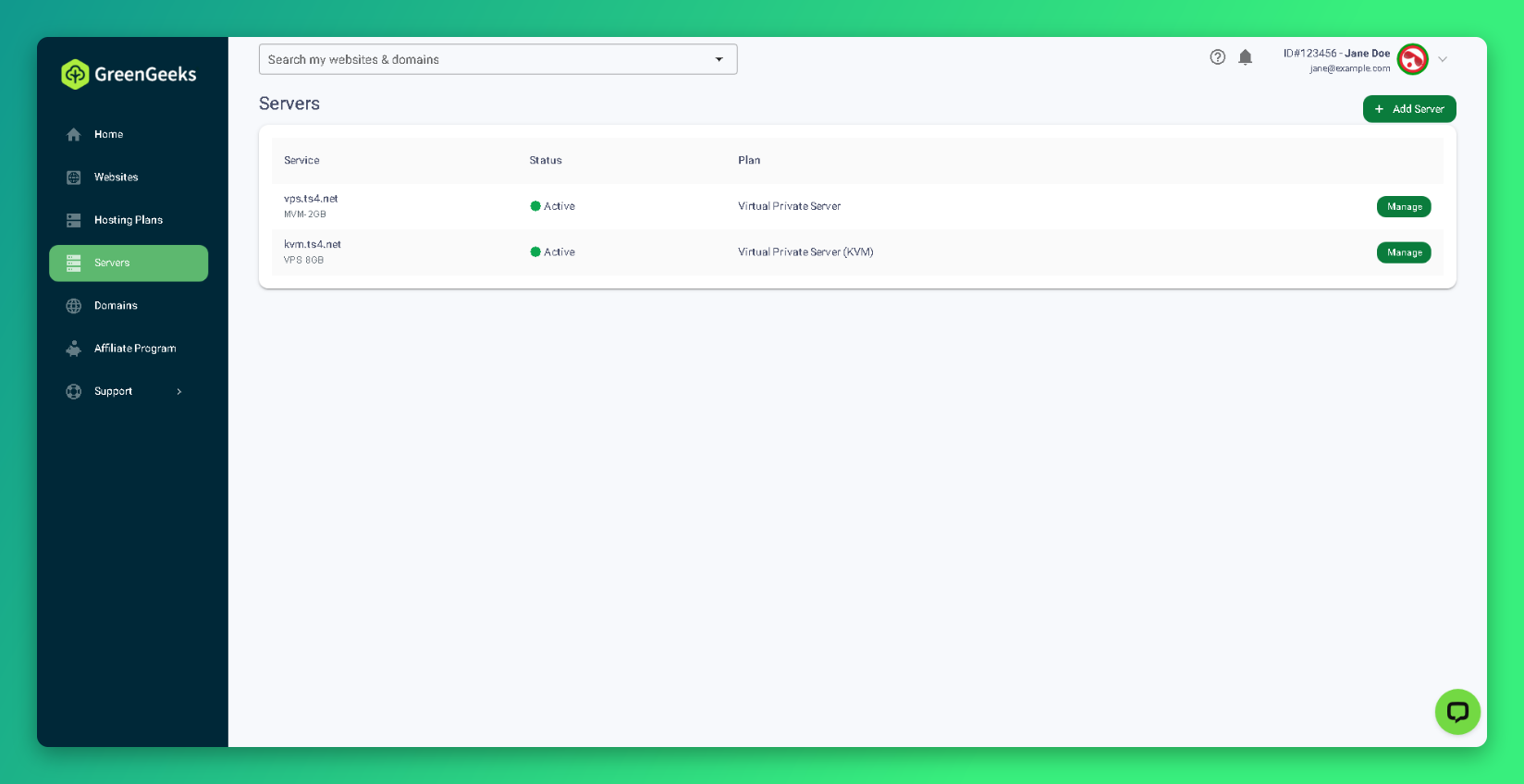
Task: Click the MVM-2GB label
Action: (x=305, y=214)
